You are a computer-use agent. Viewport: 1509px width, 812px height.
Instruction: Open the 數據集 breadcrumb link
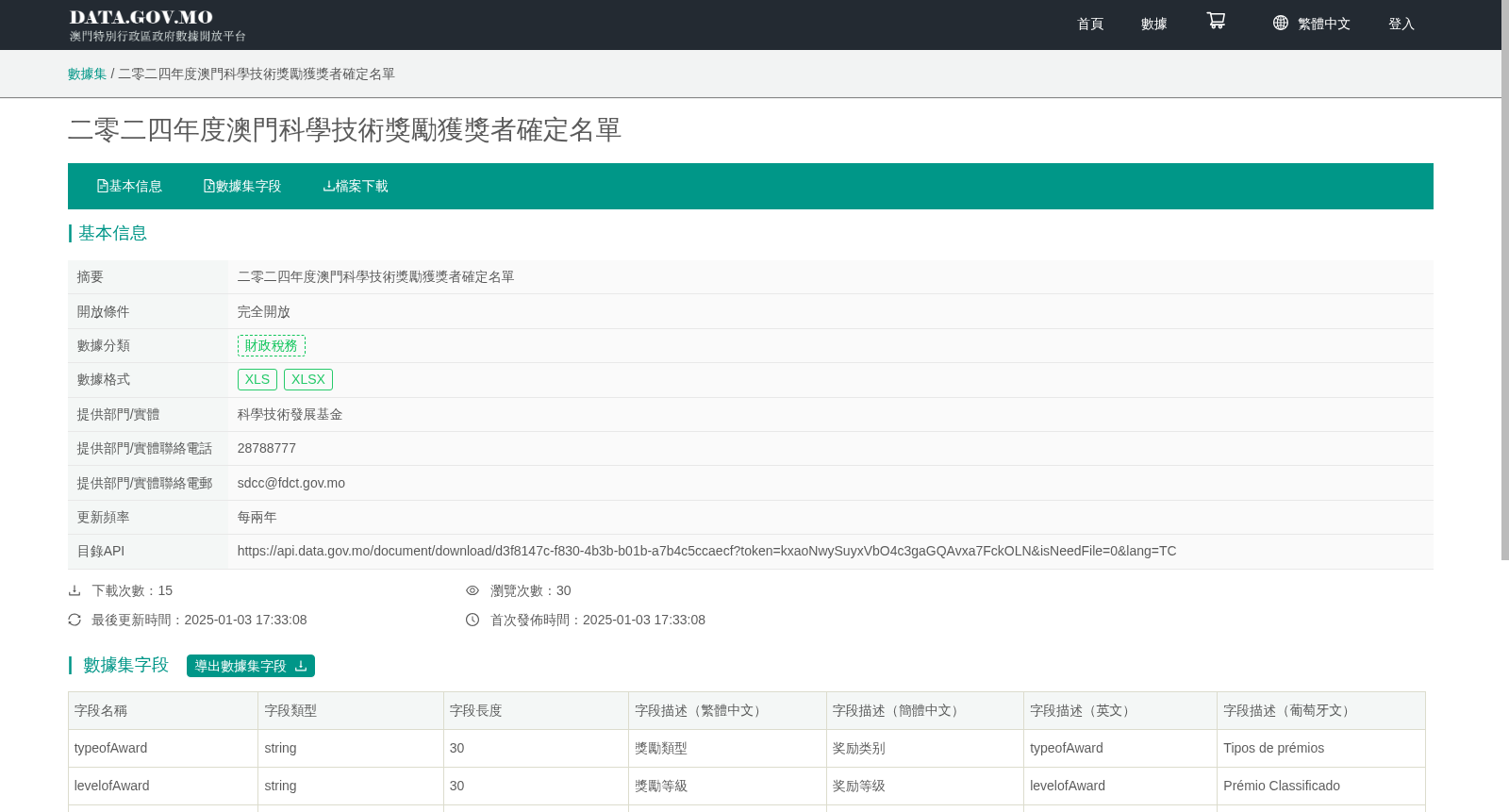pyautogui.click(x=87, y=74)
